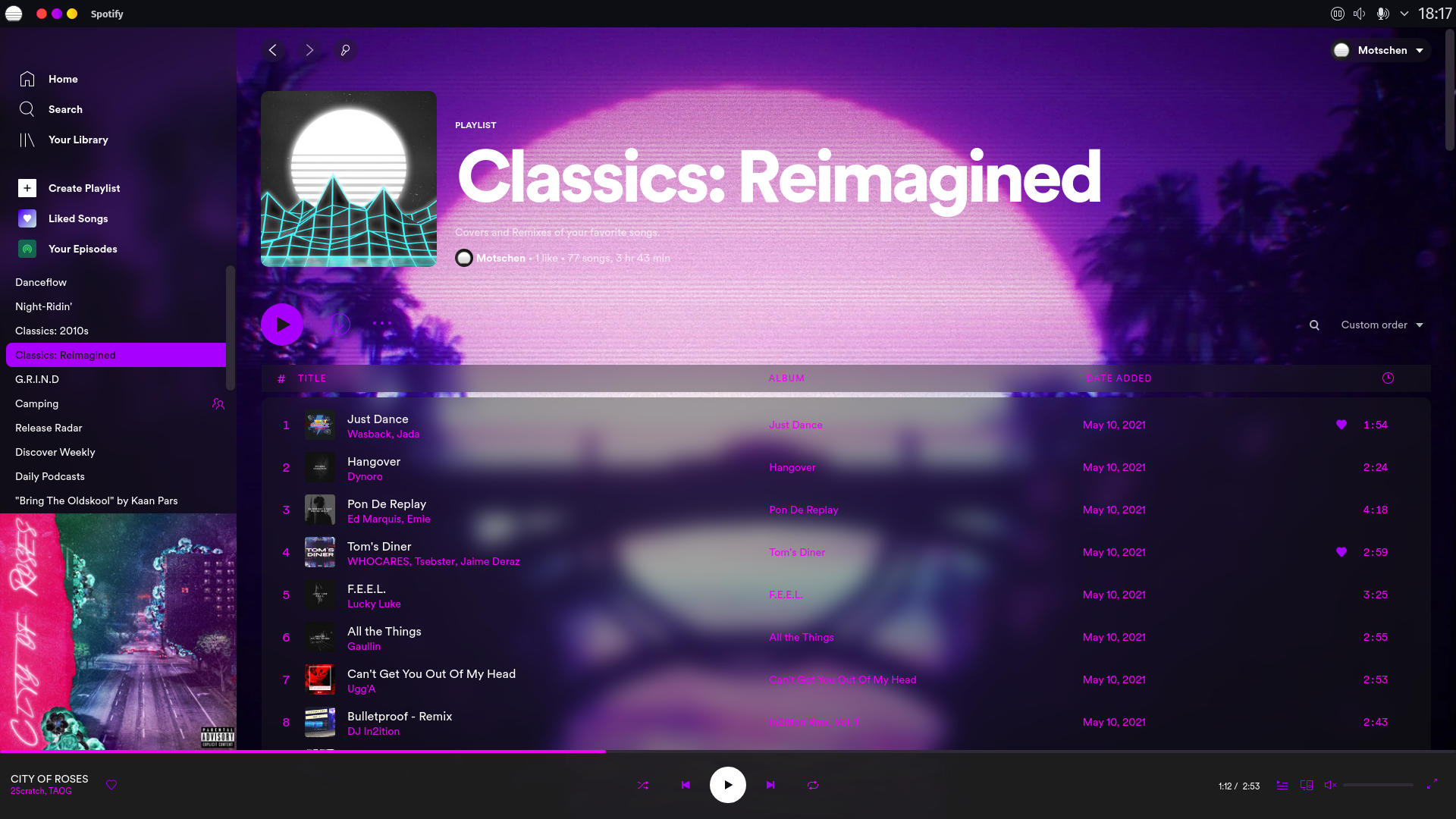Open Motschen's profile from the playlist info
The height and width of the screenshot is (819, 1456).
click(x=500, y=258)
